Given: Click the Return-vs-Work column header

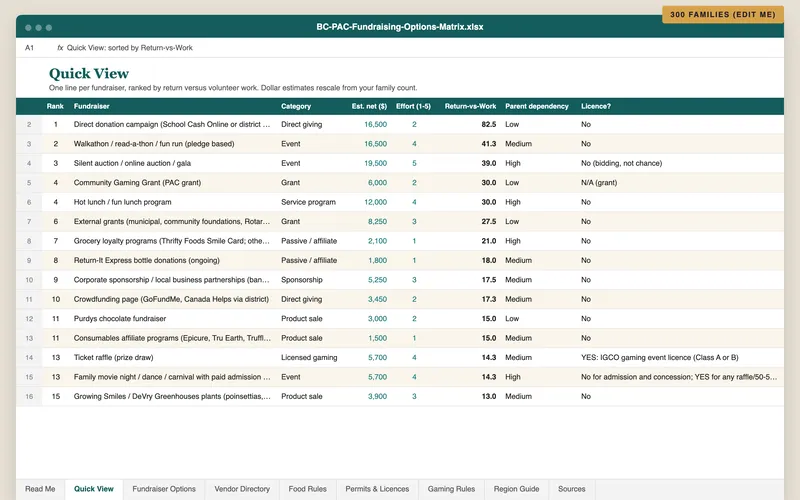Looking at the screenshot, I should pyautogui.click(x=470, y=106).
